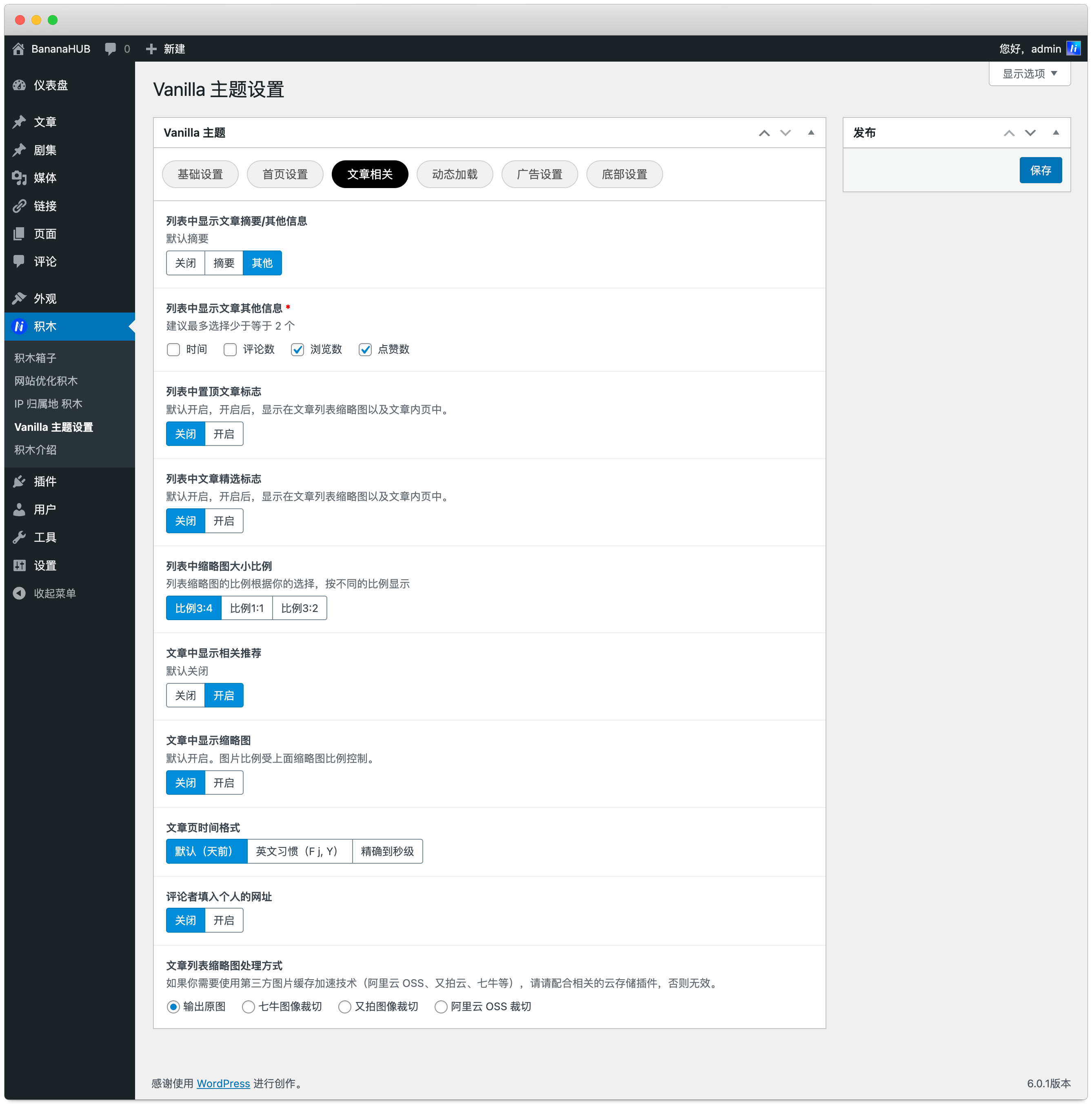Click 新建 in the admin bar
This screenshot has height=1104, width=1092.
coord(174,49)
